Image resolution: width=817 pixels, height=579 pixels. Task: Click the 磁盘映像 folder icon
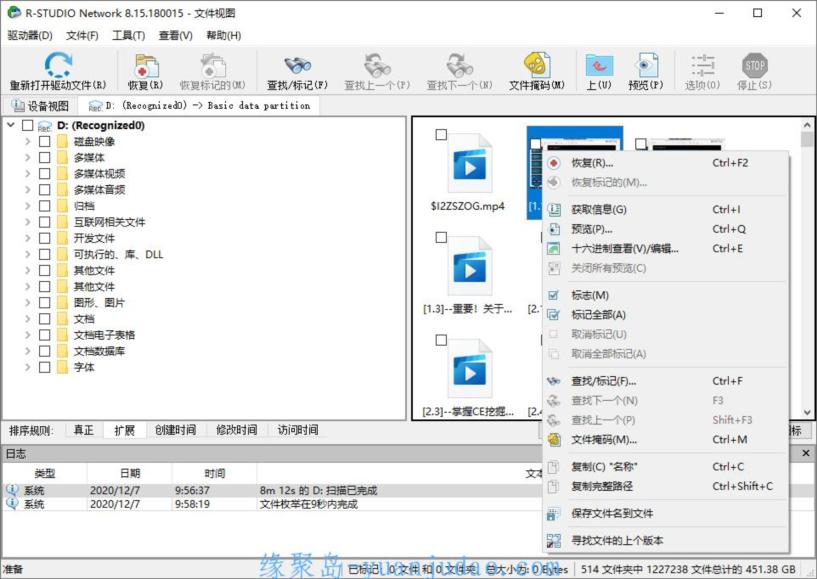point(63,141)
